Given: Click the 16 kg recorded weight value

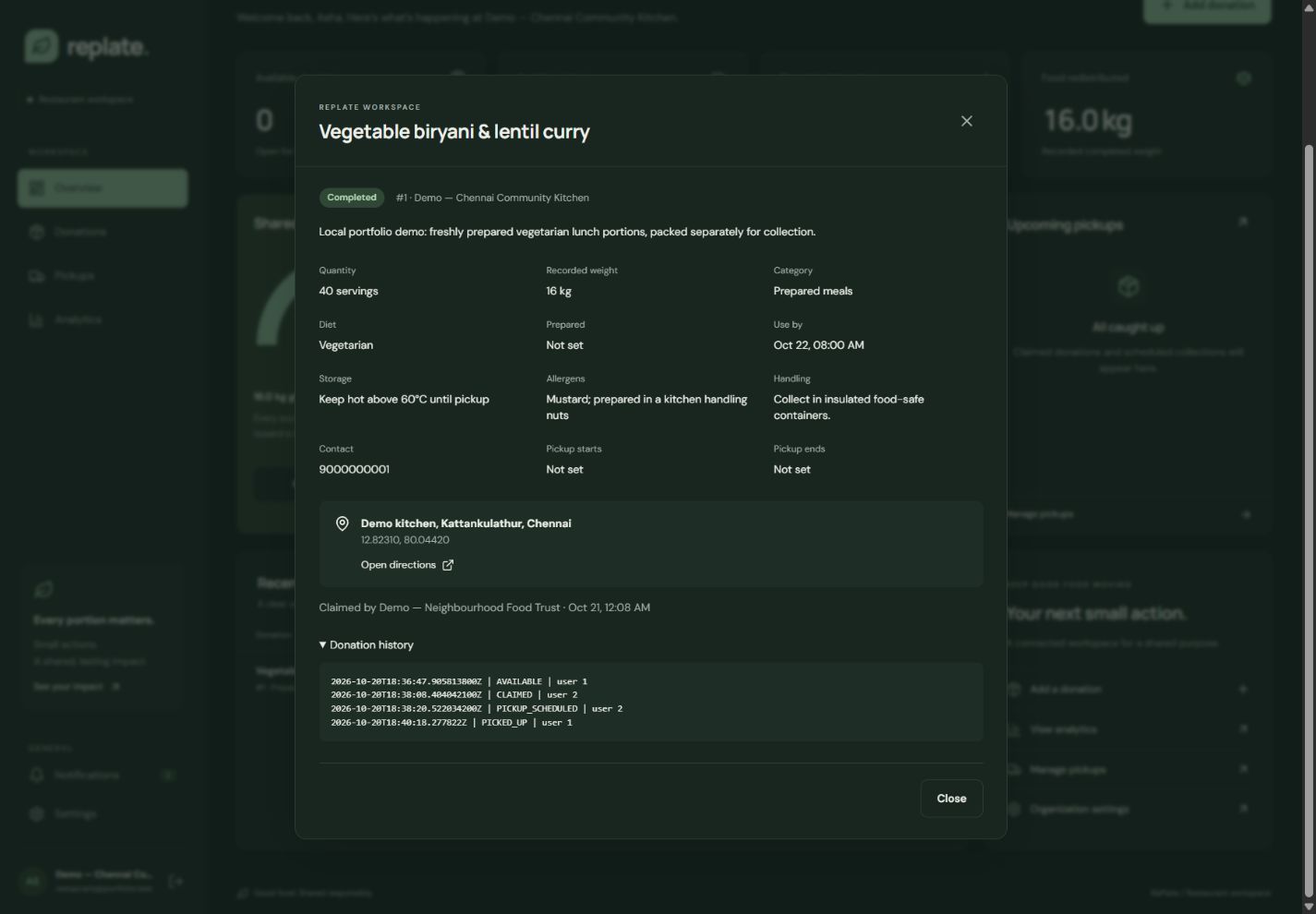Looking at the screenshot, I should click(559, 291).
